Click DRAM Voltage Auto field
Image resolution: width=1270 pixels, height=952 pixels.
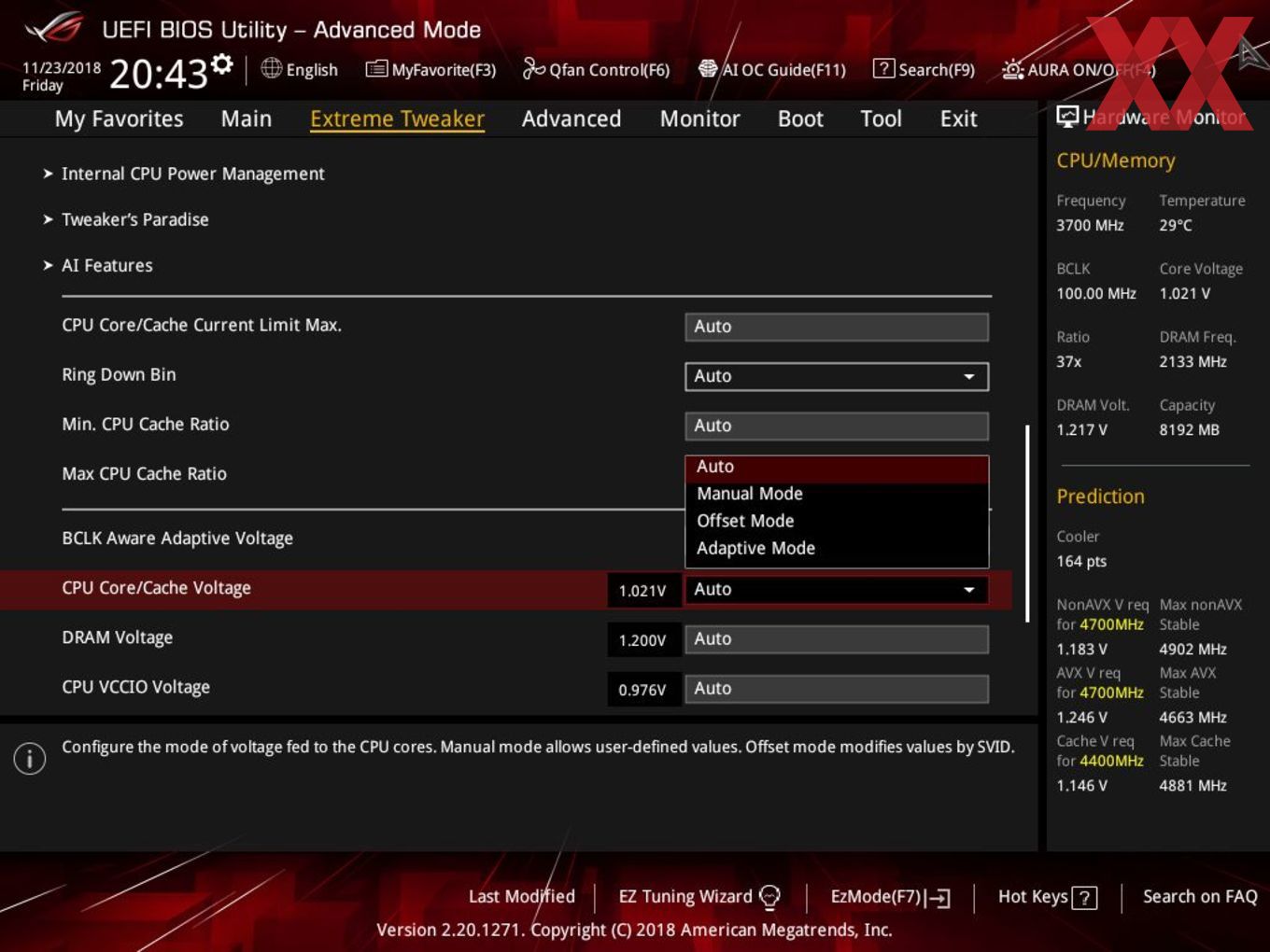pos(837,639)
